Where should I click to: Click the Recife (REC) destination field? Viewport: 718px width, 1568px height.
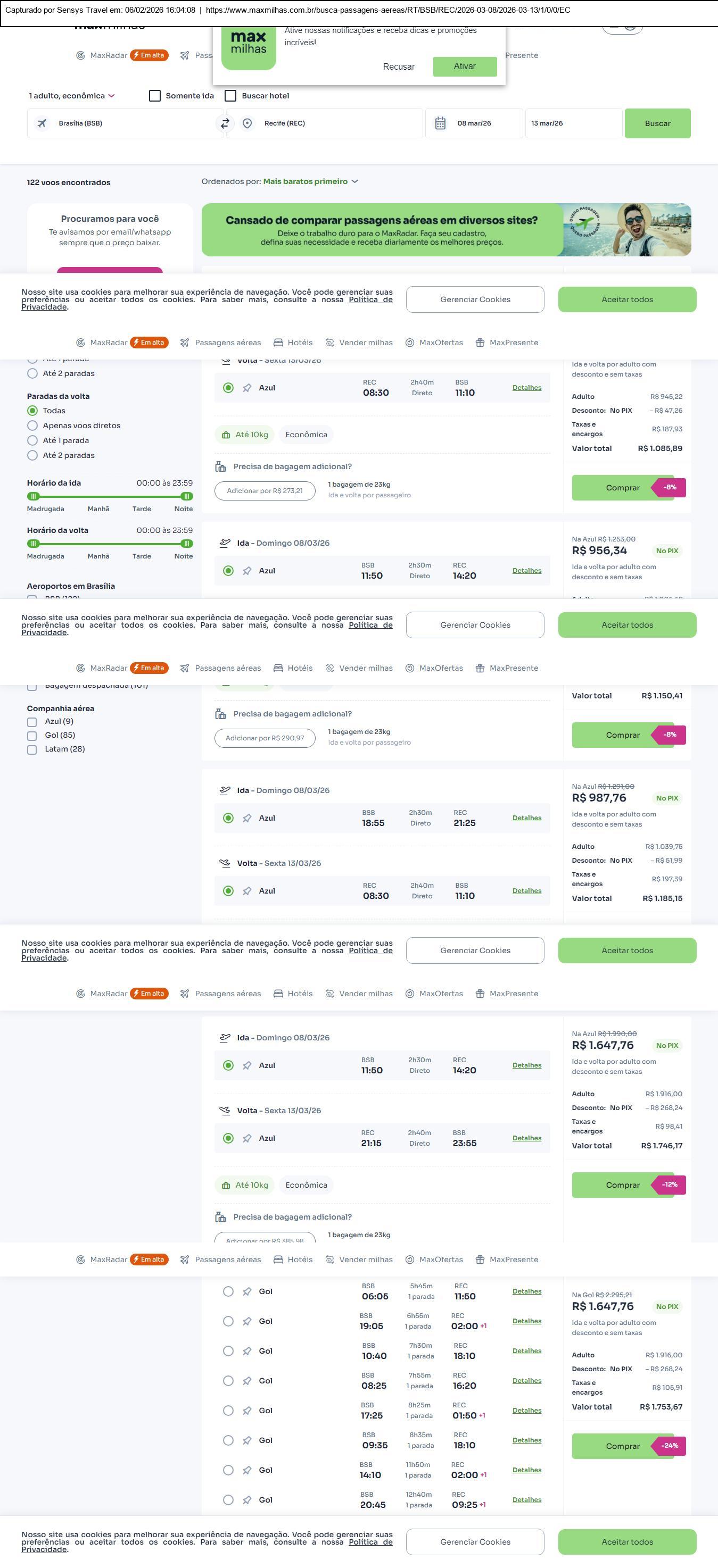[x=329, y=123]
